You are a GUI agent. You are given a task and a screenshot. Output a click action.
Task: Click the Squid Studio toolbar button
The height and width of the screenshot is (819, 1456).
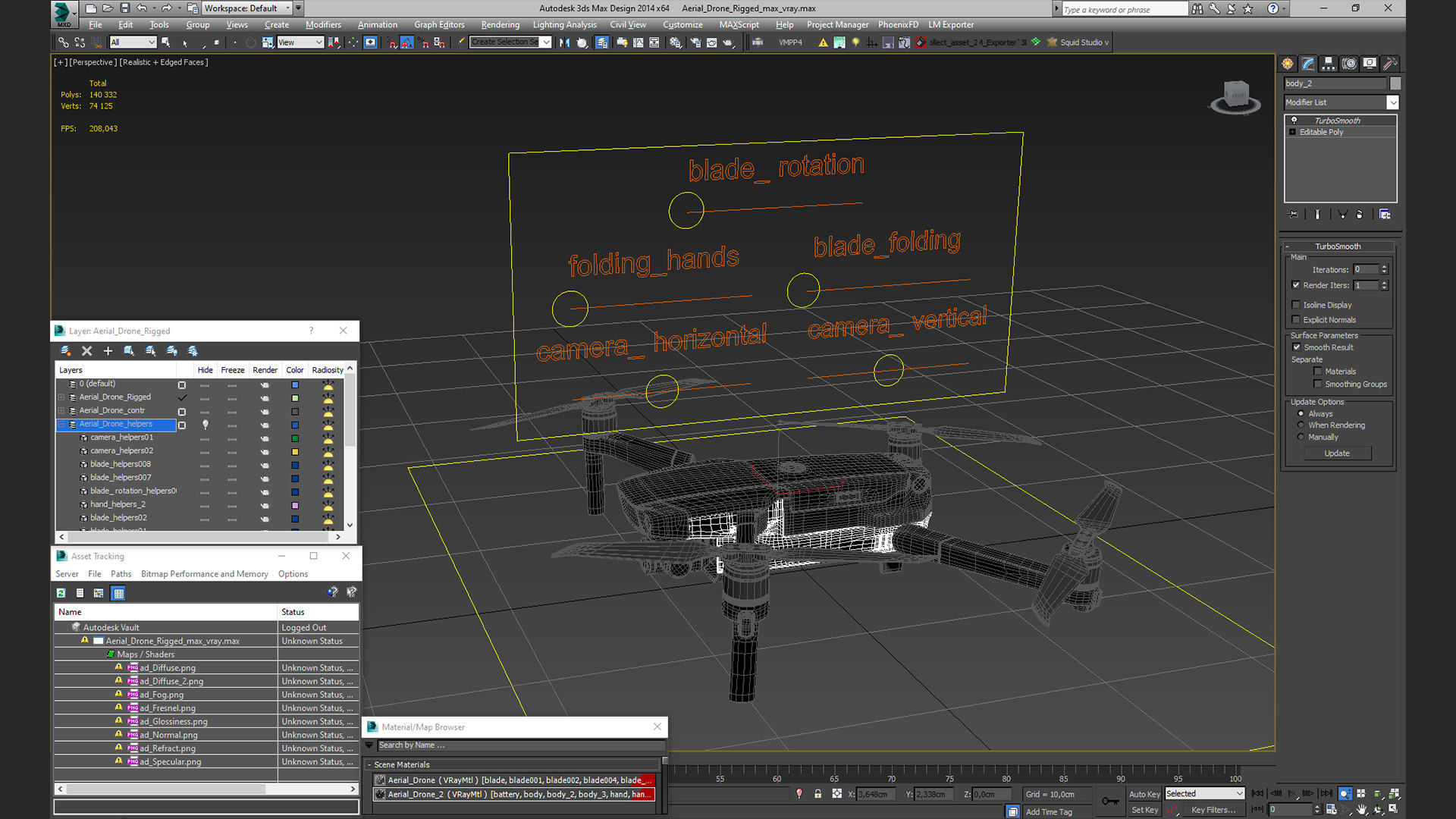(1078, 42)
